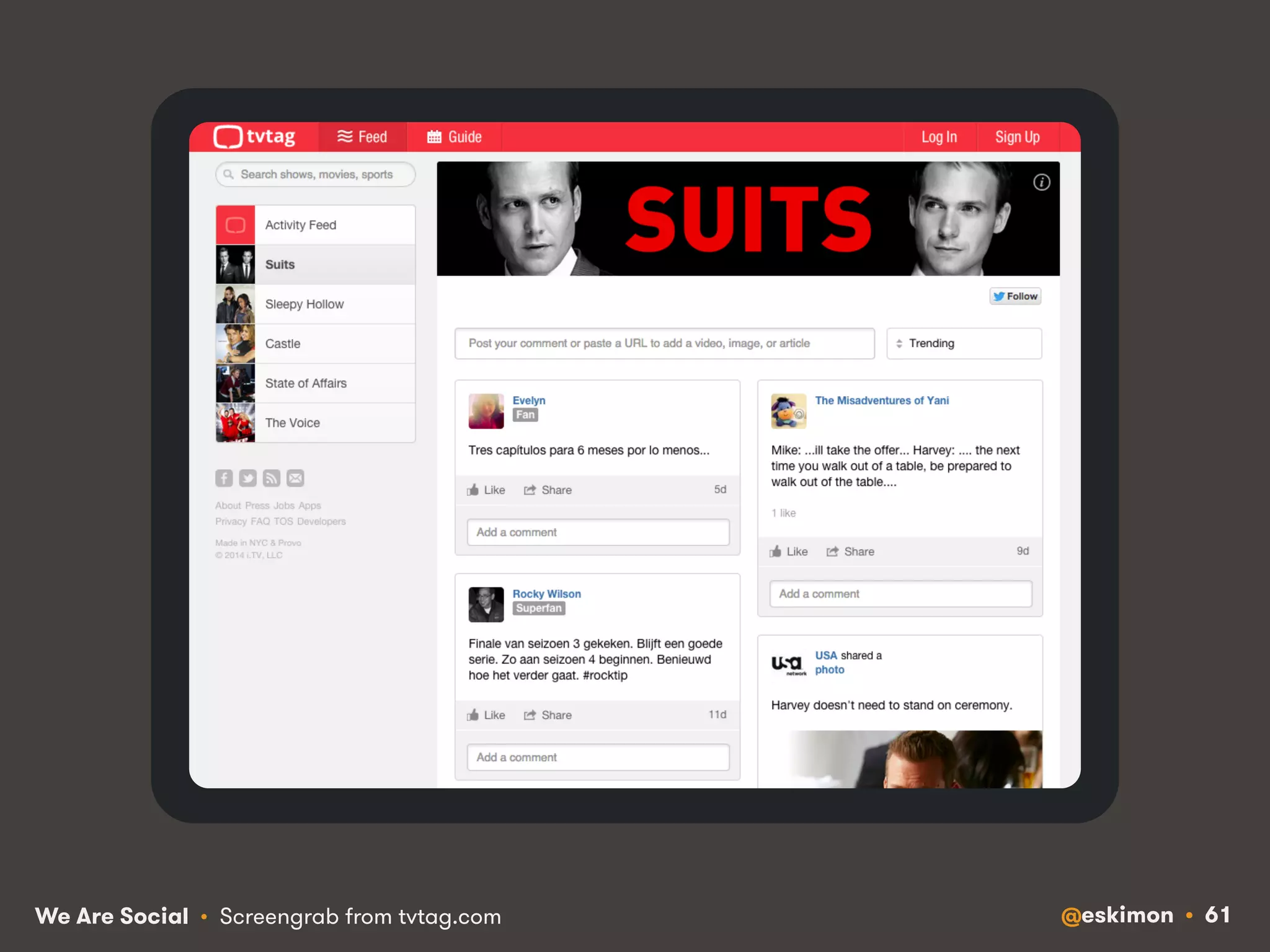Open the Trending sort dropdown
The image size is (1270, 952).
964,343
